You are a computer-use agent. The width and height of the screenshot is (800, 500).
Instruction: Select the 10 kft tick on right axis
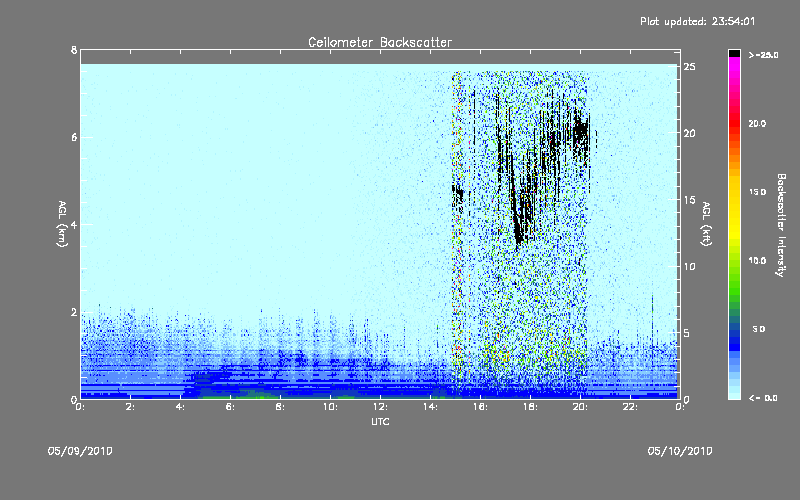coord(689,266)
